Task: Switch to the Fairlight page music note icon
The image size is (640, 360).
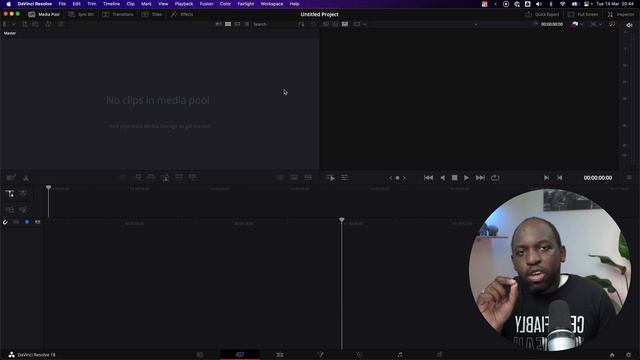Action: [x=400, y=355]
